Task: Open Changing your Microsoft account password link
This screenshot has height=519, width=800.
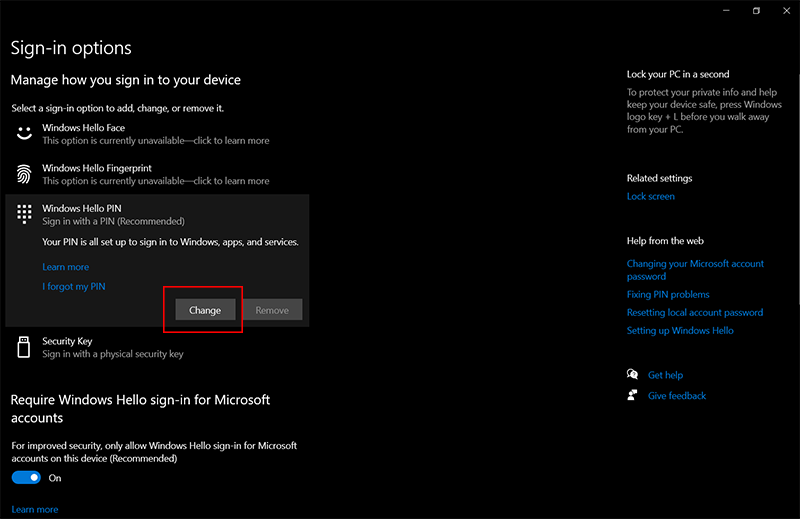Action: pos(695,270)
